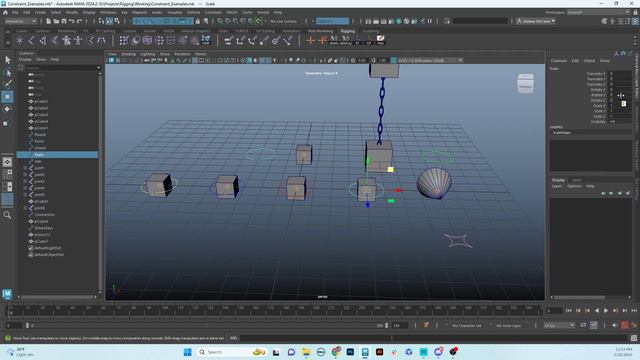Click the Maya home icon in menu bar
Viewport: 640px width, 360px height.
tap(5, 13)
